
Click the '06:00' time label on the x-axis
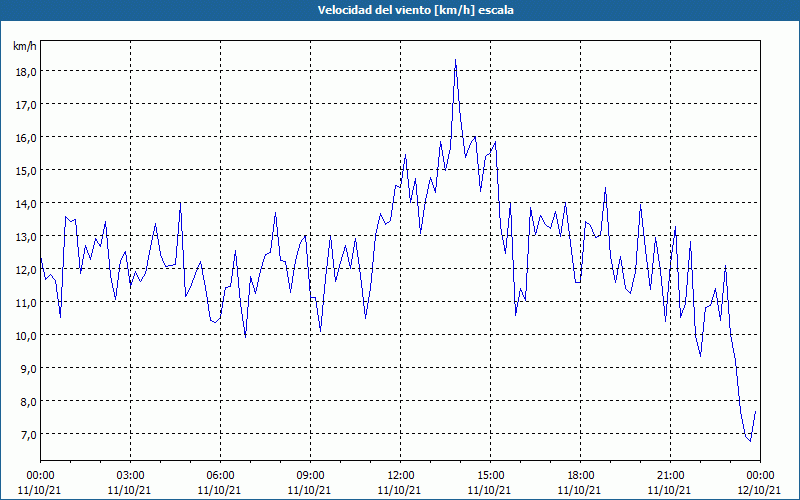220,476
